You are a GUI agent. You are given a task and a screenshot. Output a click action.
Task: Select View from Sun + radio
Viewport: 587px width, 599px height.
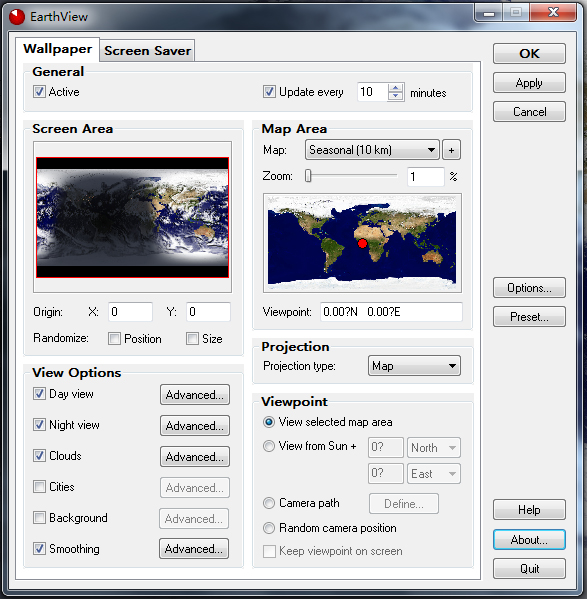[269, 446]
